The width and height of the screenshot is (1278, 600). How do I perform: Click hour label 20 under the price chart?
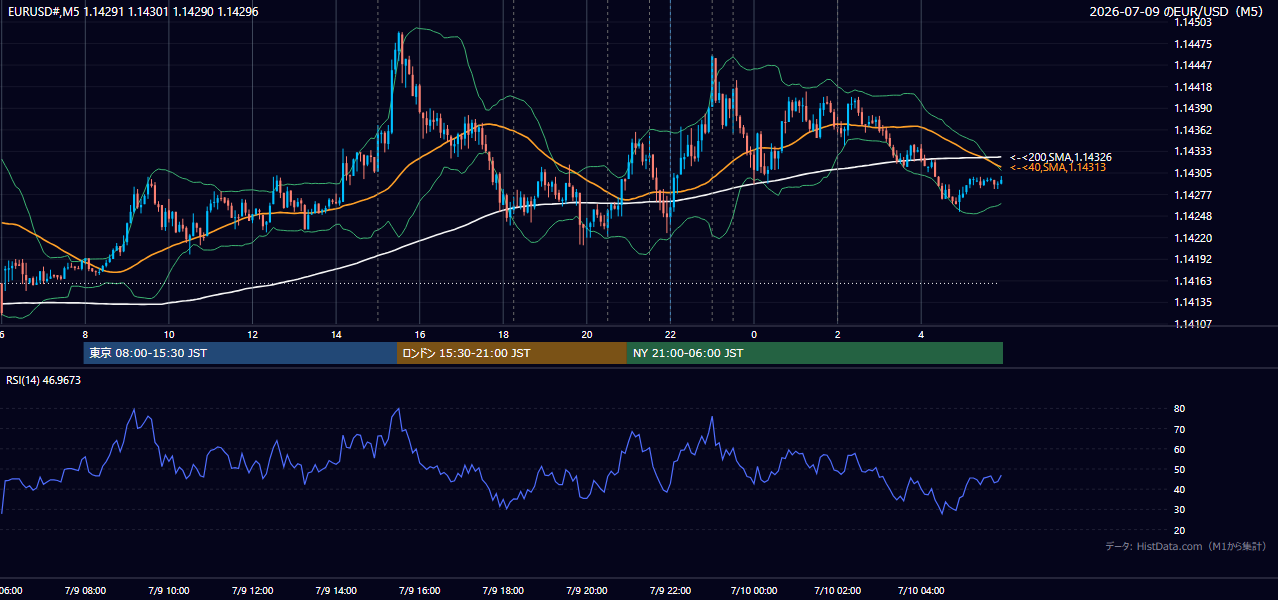[x=587, y=334]
